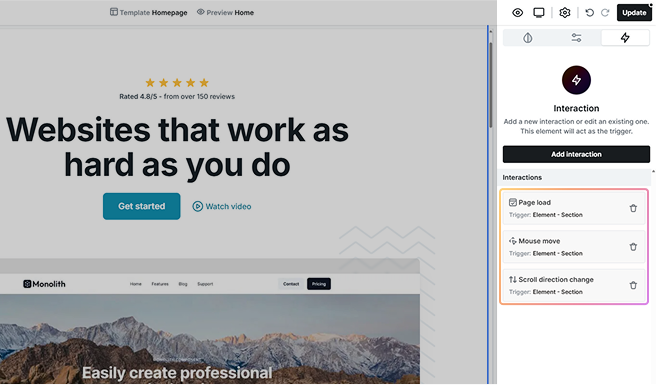Switch to the settings sliders tab
The image size is (656, 385).
[576, 38]
